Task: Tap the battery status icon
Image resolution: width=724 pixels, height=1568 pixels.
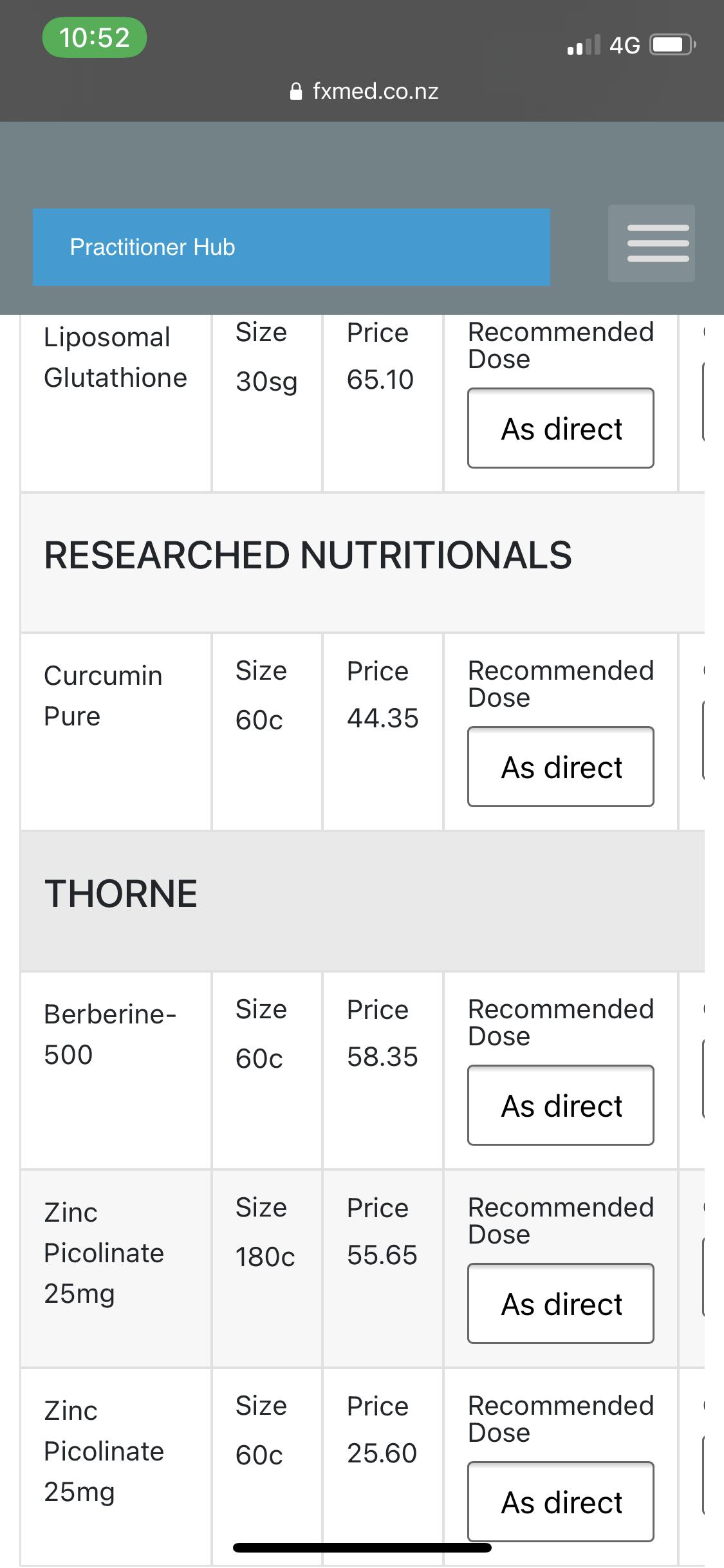Action: 672,45
